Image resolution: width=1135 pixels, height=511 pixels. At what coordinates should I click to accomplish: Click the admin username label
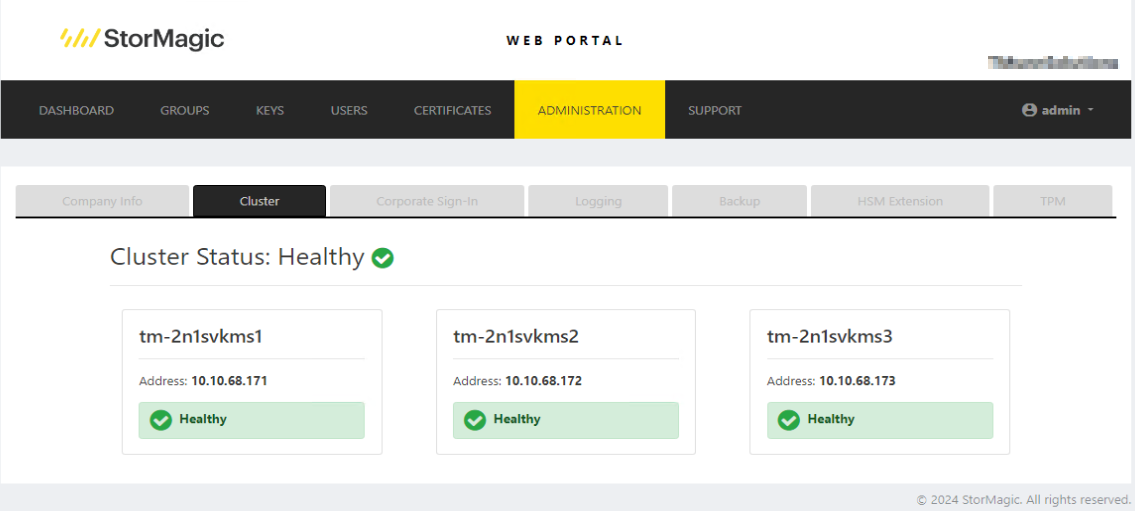[x=1061, y=111]
